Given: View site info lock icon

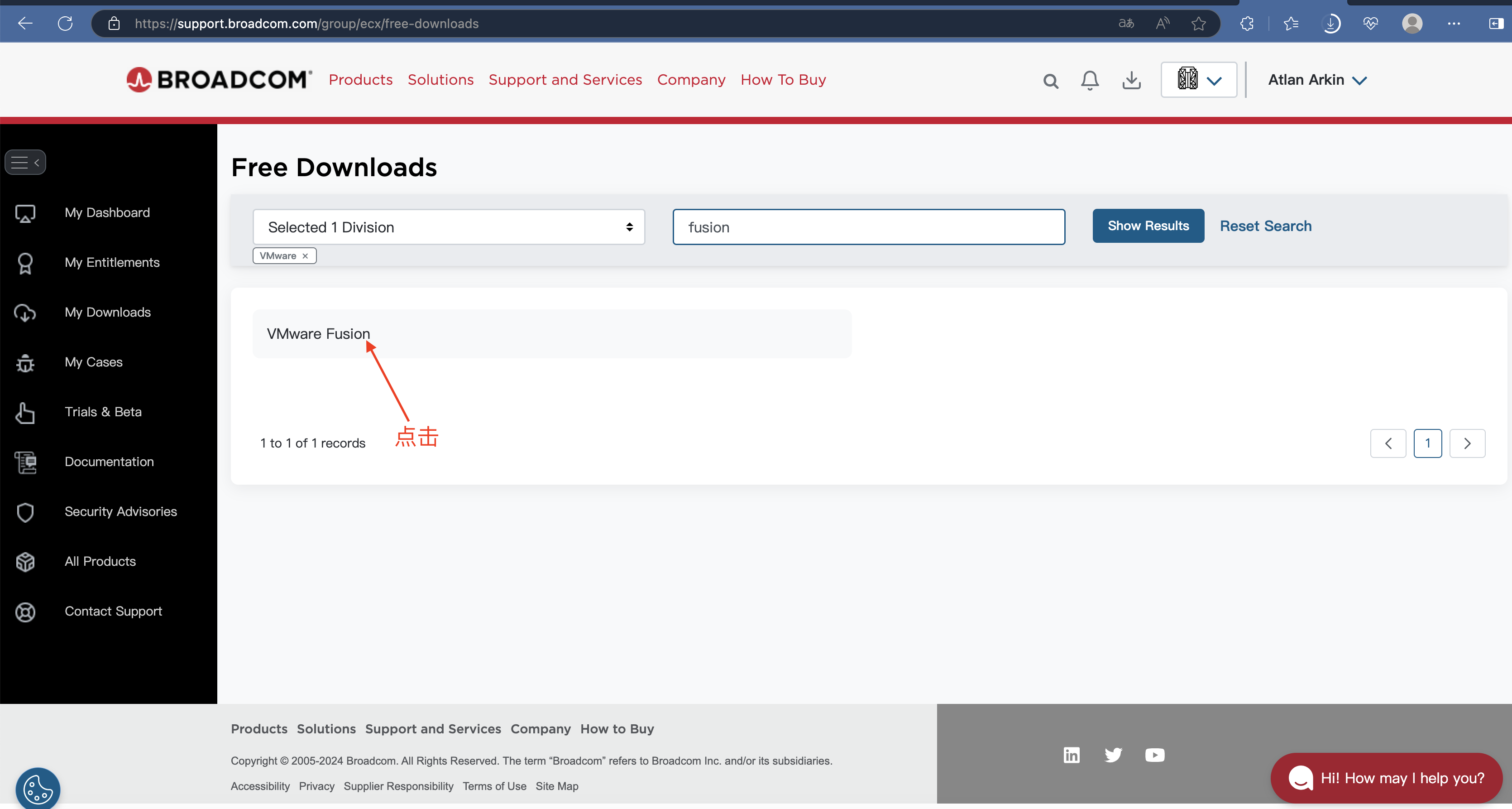Looking at the screenshot, I should 114,24.
